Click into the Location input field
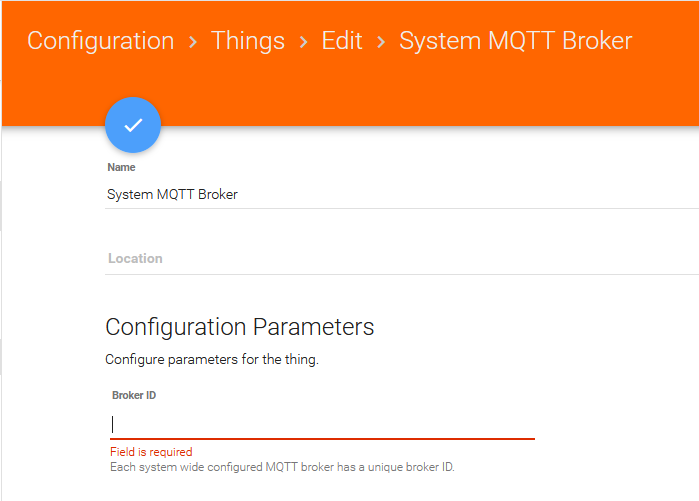Screen dimensions: 699x501 pyautogui.click(x=400, y=258)
